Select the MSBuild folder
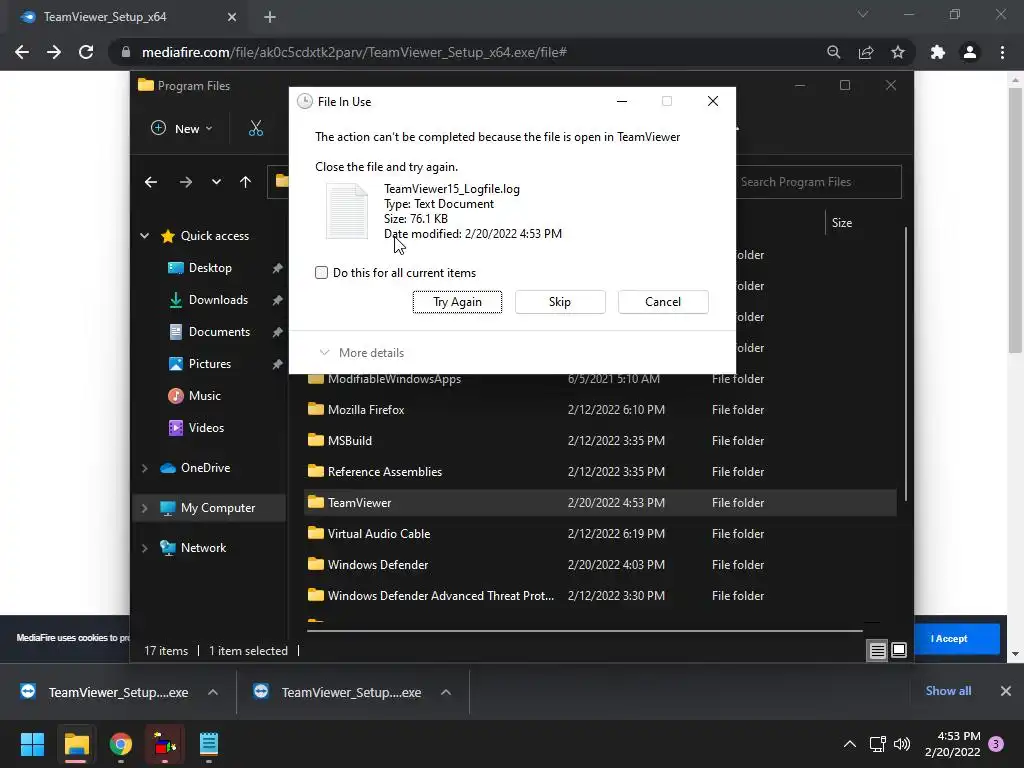The image size is (1024, 768). pyautogui.click(x=600, y=441)
